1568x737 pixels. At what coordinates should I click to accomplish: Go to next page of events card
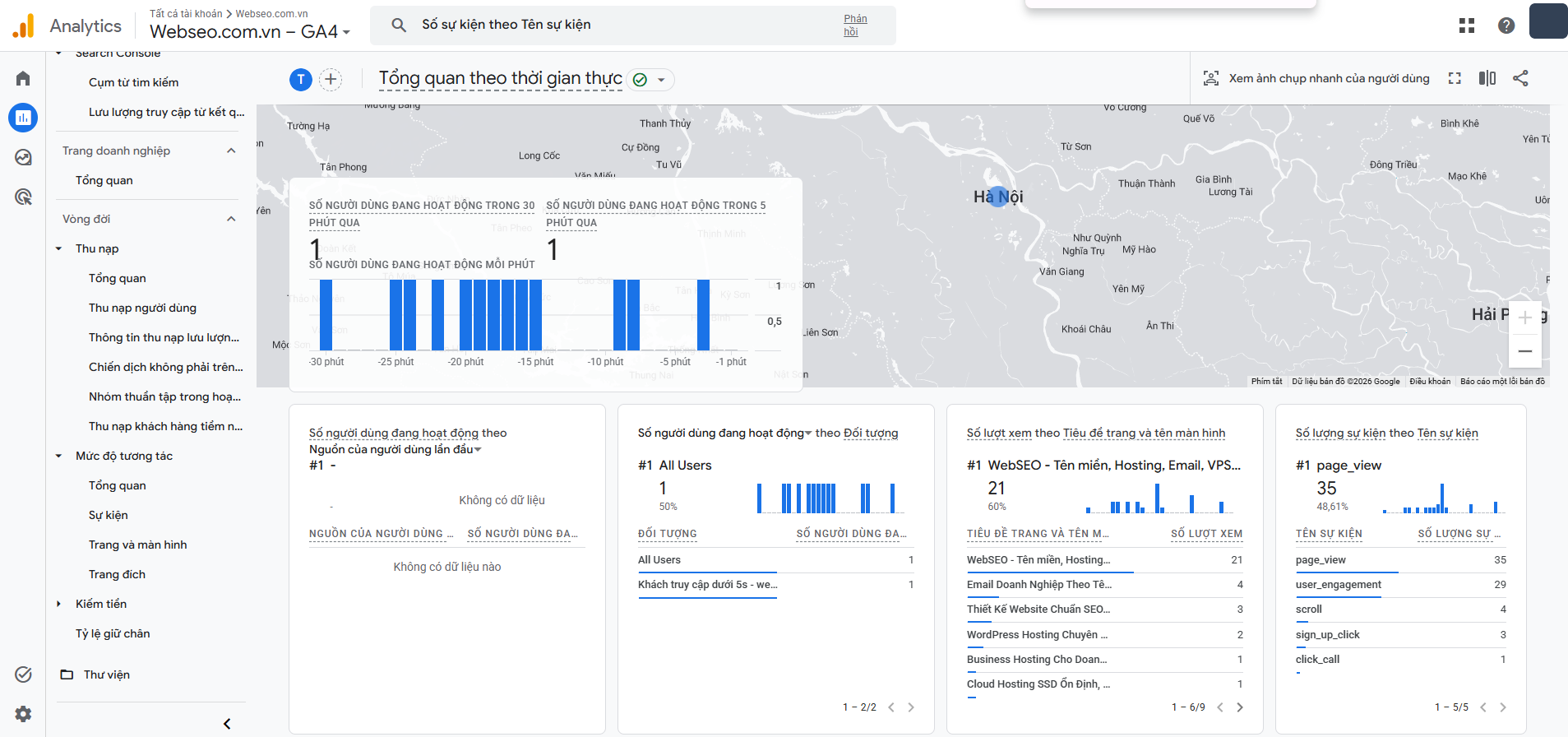(x=1503, y=707)
